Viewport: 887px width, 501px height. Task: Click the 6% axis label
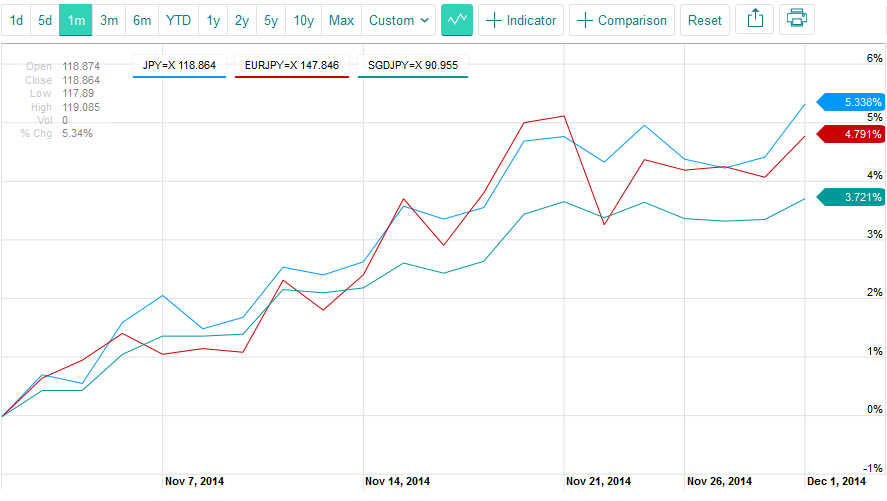click(875, 58)
